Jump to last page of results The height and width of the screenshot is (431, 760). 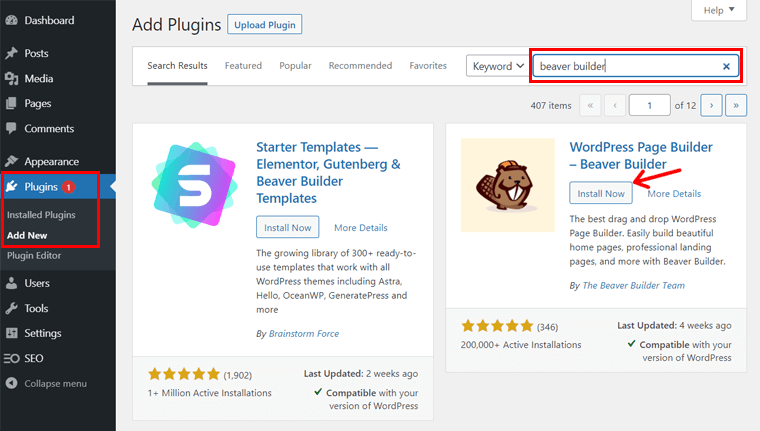coord(737,105)
